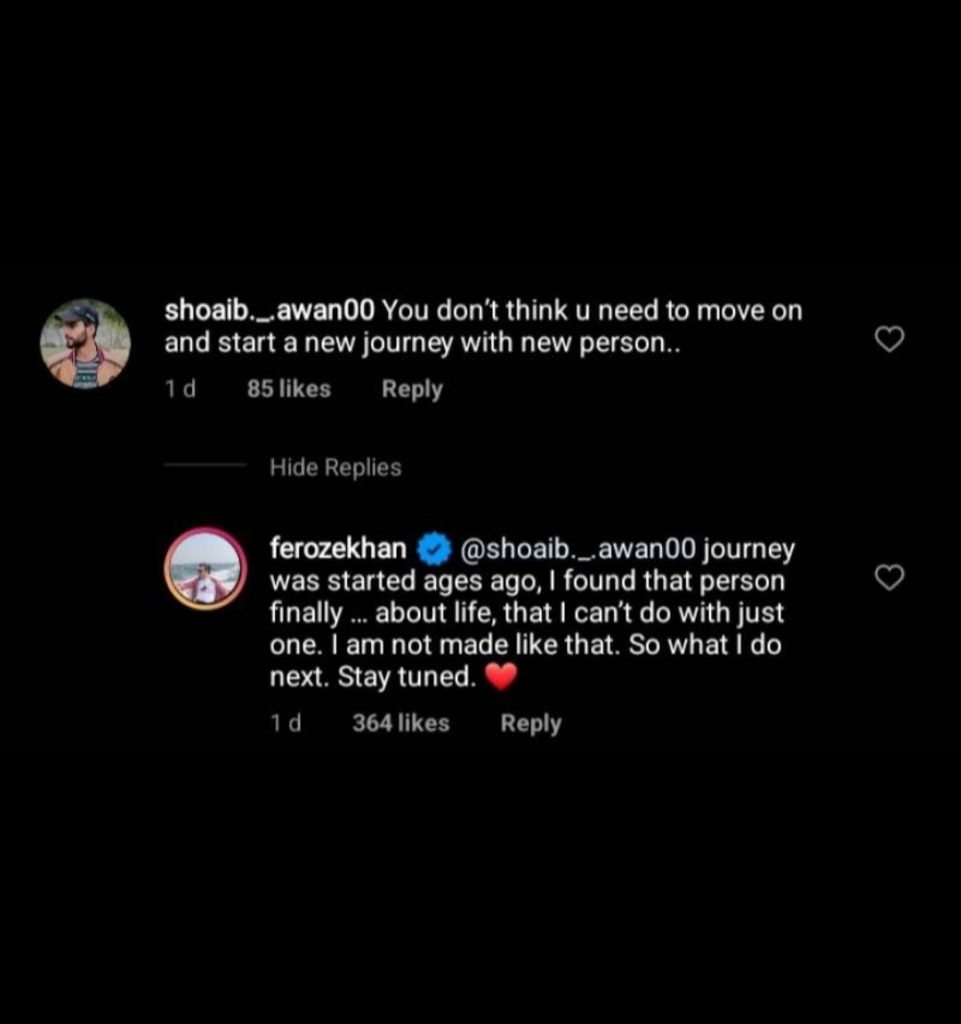The height and width of the screenshot is (1024, 961).
Task: Select the "You don't think u need" comment text
Action: (484, 326)
